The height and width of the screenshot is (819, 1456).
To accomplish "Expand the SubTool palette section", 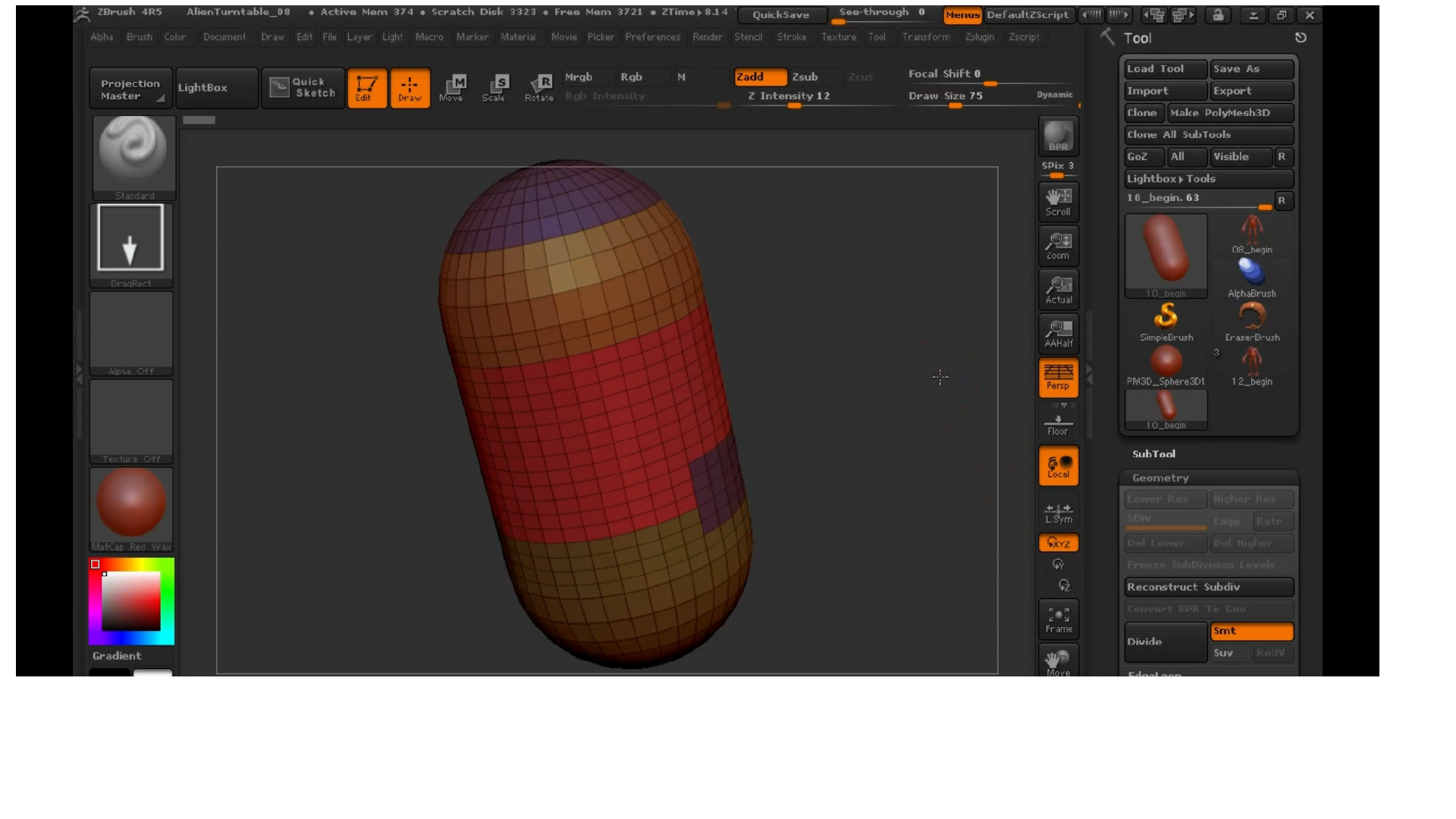I will point(1153,453).
